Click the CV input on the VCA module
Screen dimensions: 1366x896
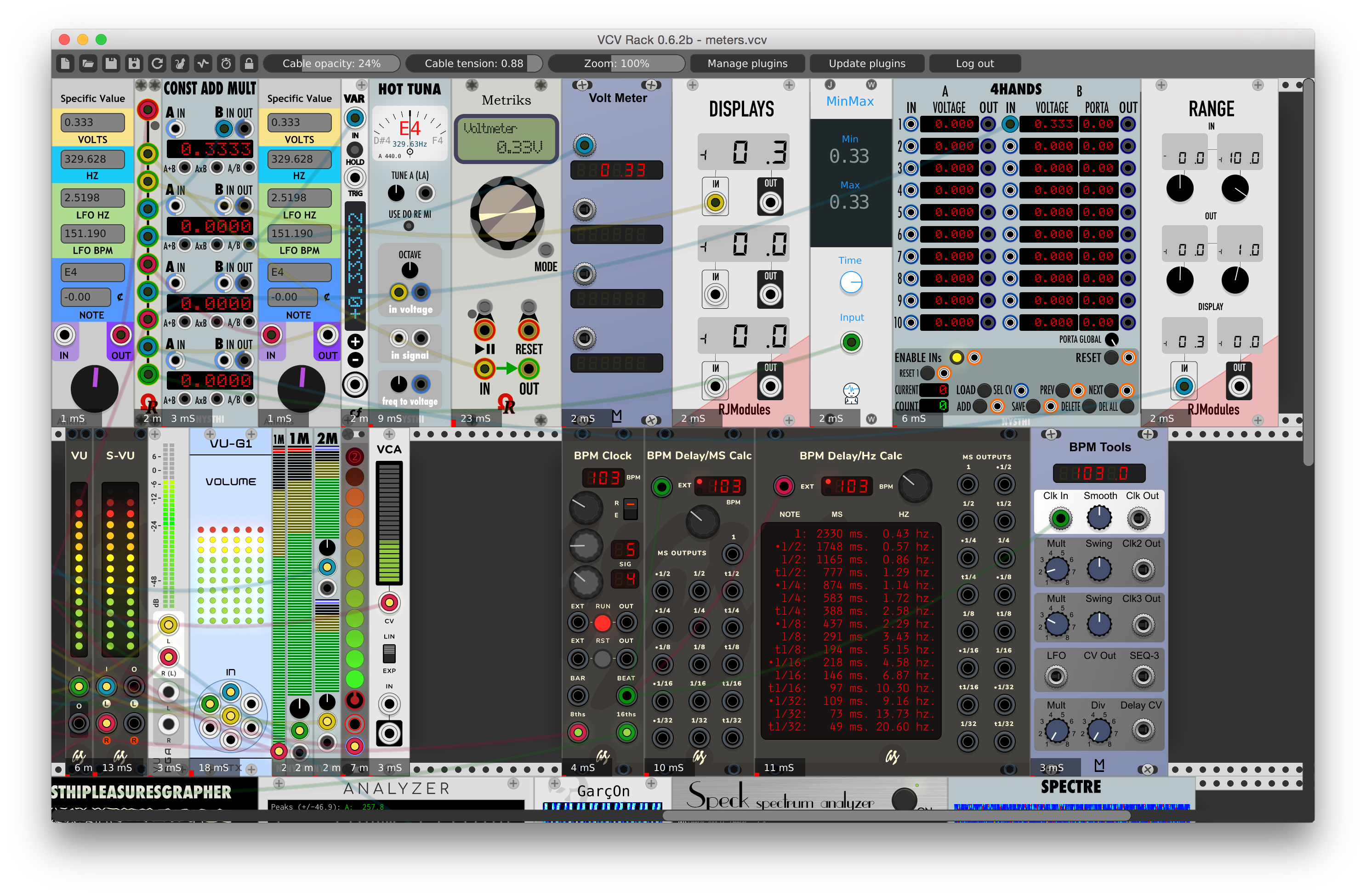point(389,602)
